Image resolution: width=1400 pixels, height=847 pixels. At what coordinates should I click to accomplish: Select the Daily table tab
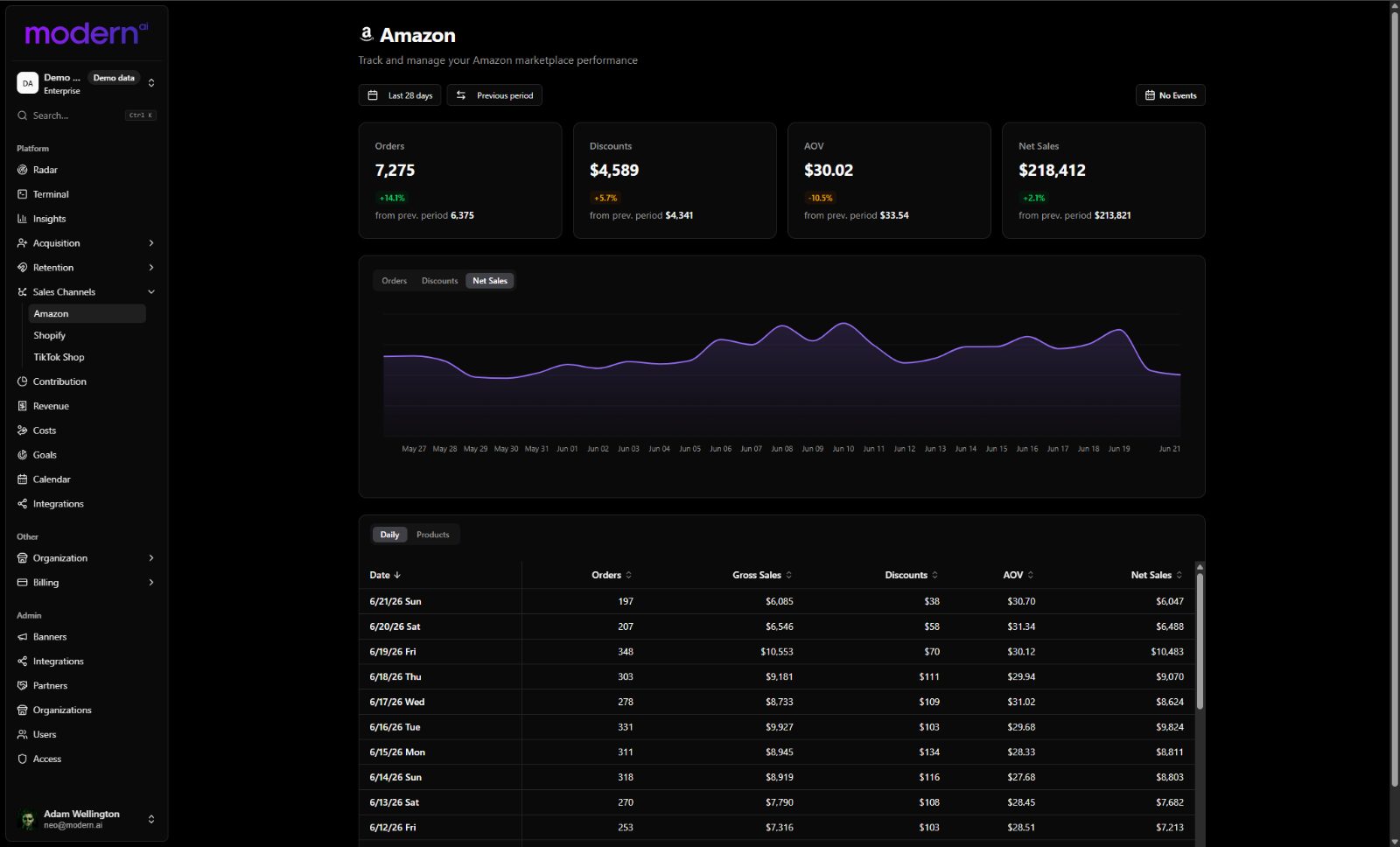389,535
